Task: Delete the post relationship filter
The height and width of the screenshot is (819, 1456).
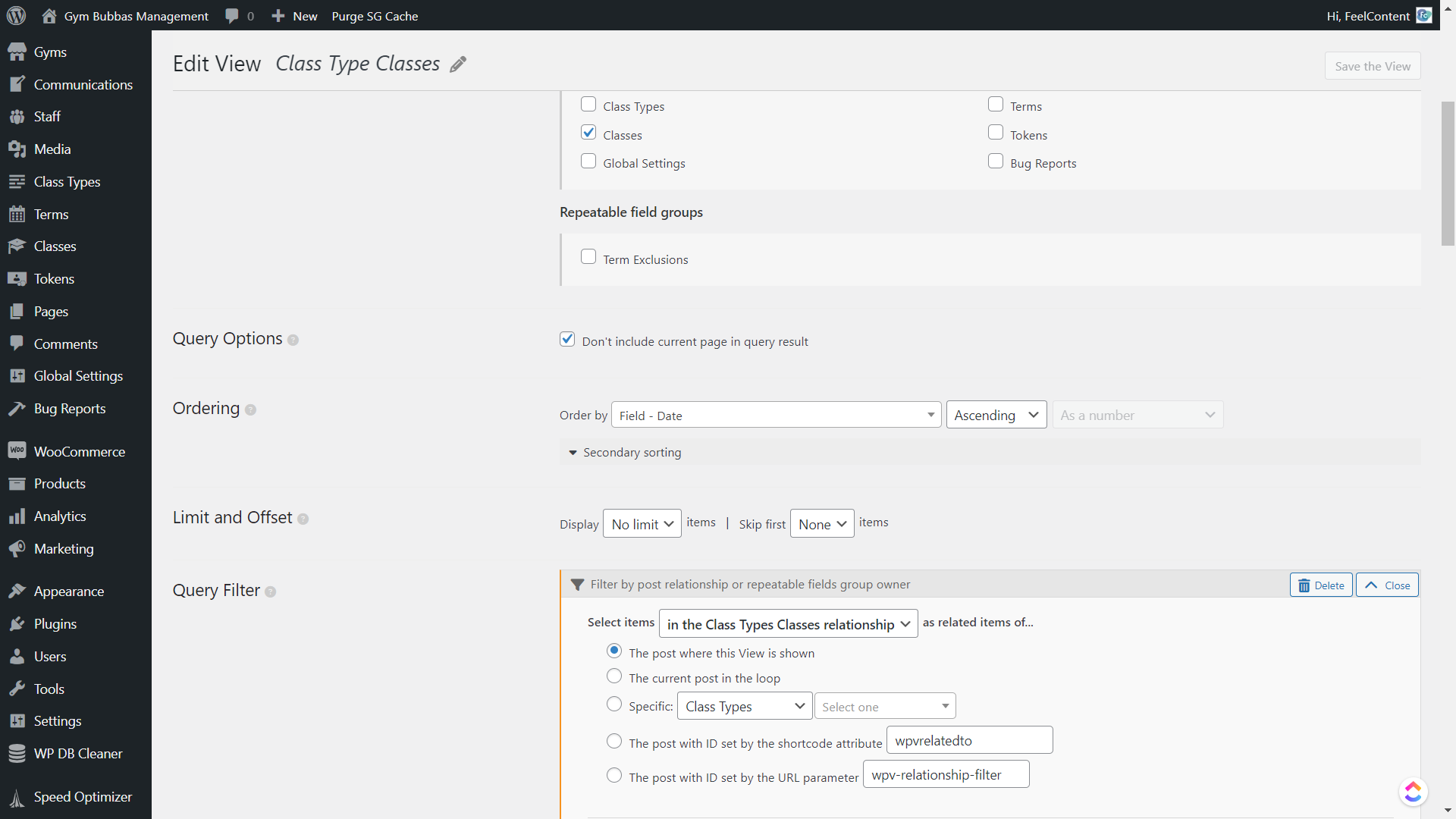Action: pyautogui.click(x=1321, y=585)
